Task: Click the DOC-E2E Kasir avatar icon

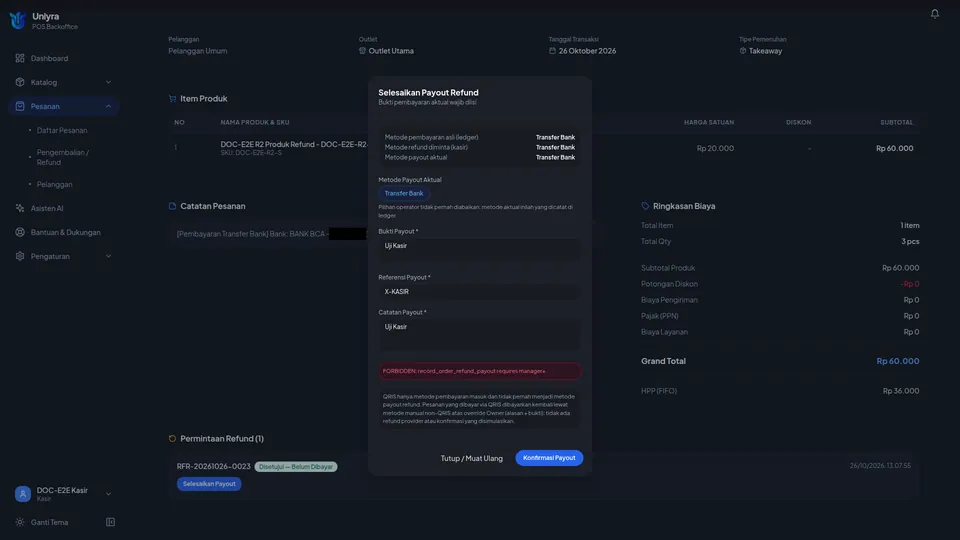Action: (23, 493)
